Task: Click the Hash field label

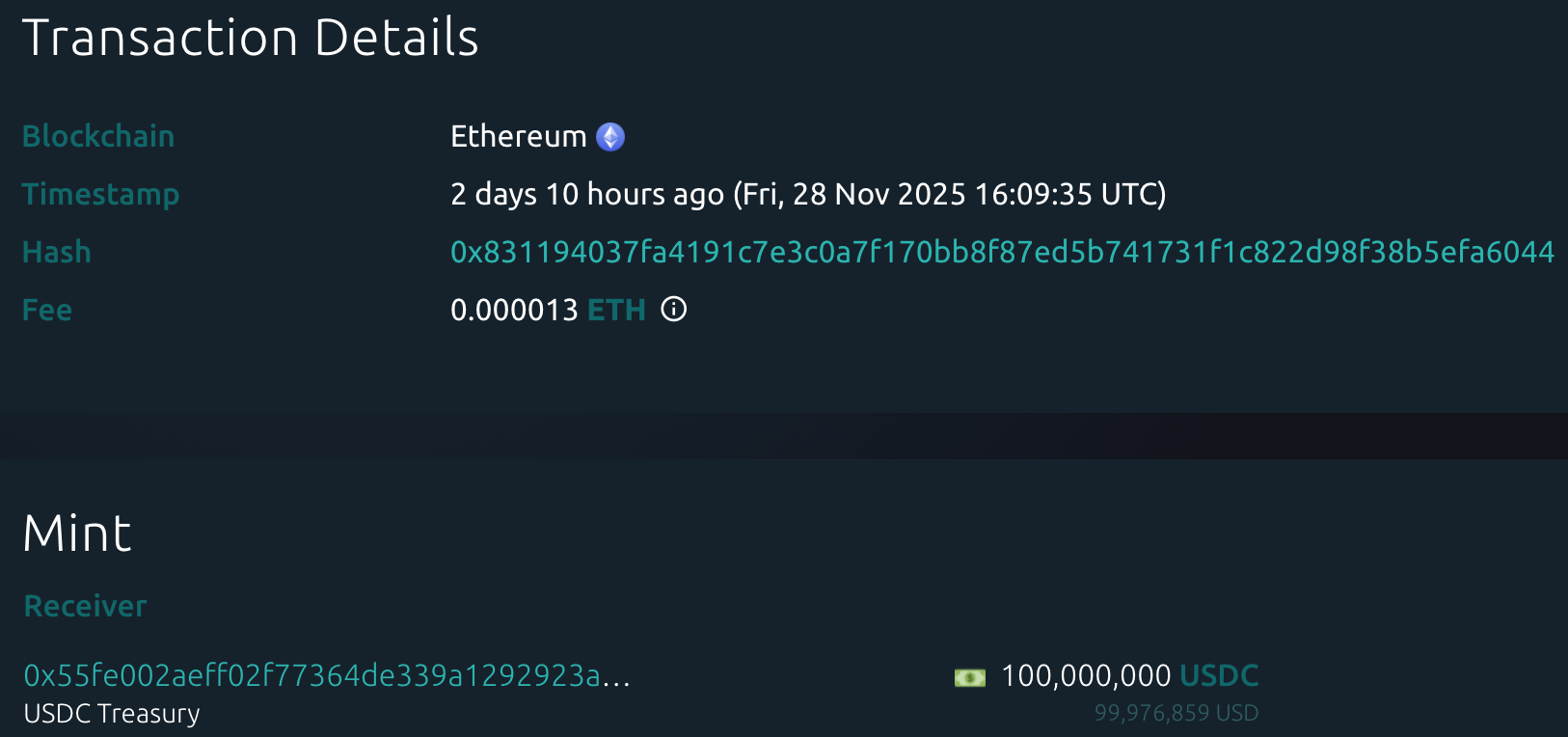Action: [x=57, y=253]
